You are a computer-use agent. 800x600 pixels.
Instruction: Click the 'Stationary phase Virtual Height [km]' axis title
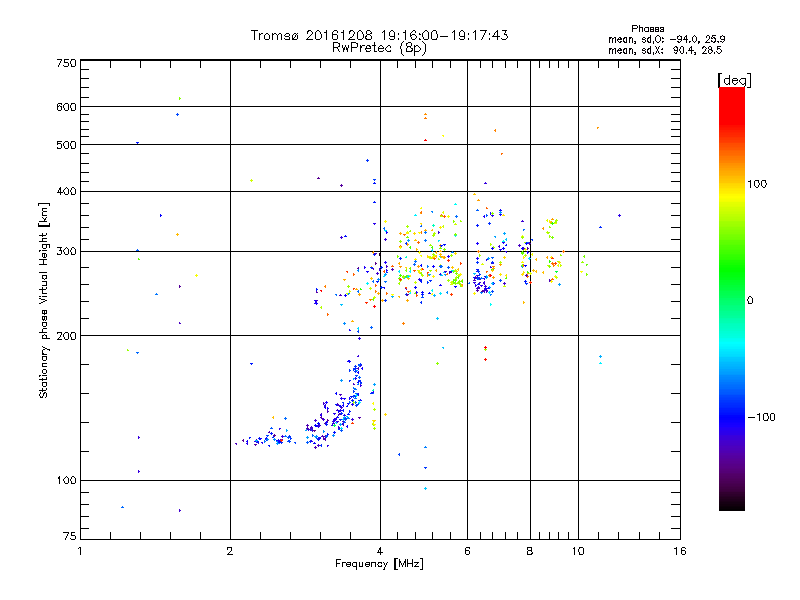[44, 300]
